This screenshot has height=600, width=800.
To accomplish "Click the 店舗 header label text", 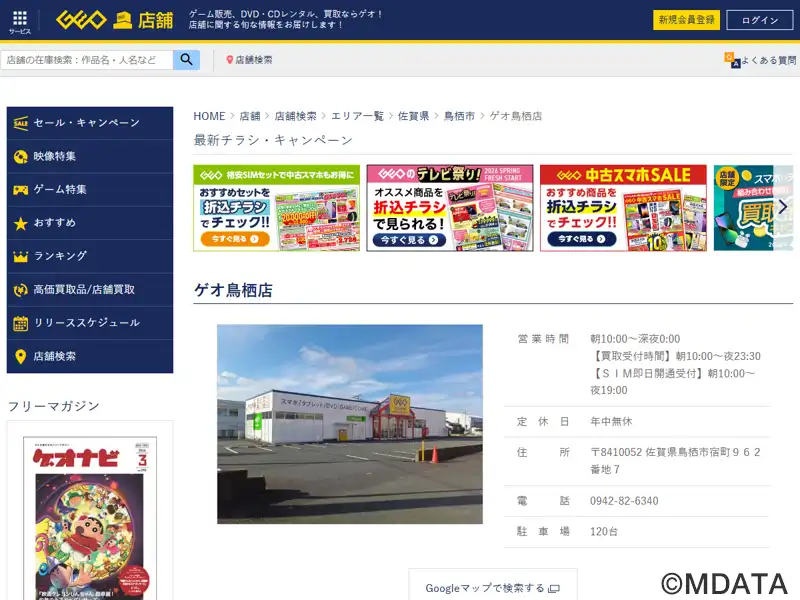I will point(156,20).
